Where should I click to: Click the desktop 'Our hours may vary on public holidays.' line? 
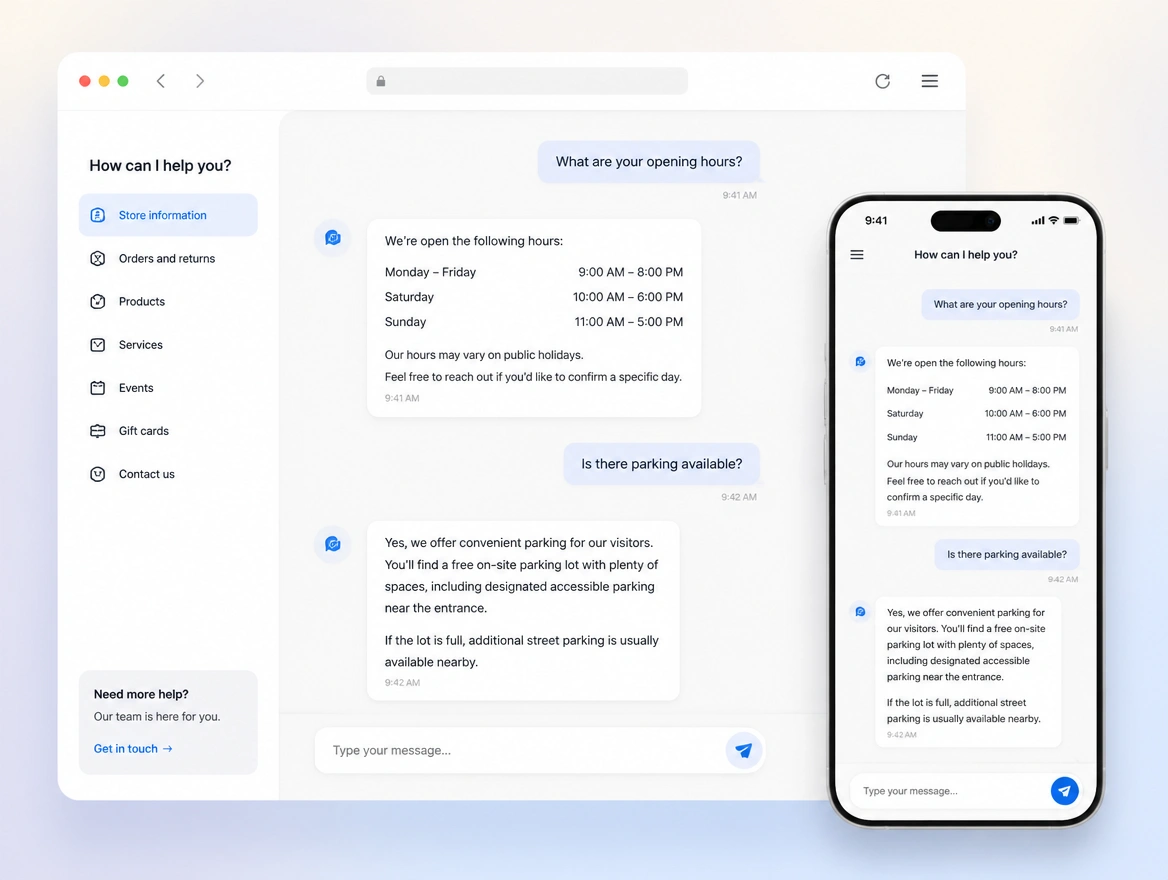pyautogui.click(x=484, y=355)
